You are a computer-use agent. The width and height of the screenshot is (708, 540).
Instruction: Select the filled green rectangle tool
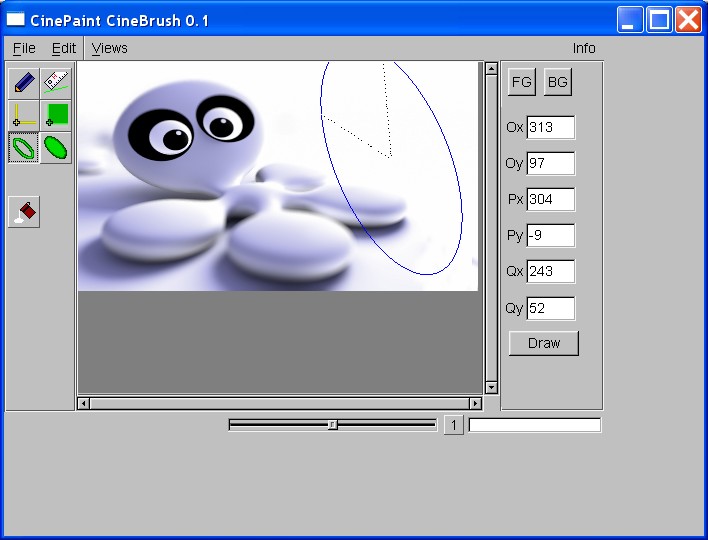[x=56, y=115]
